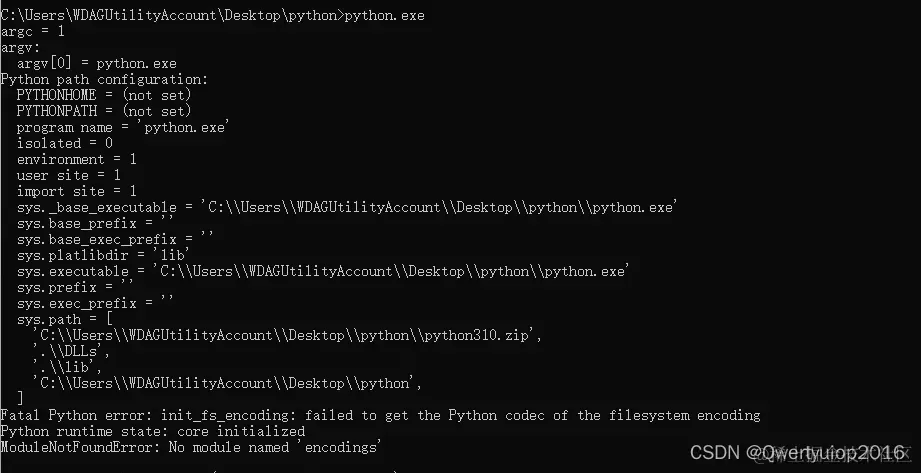Click the 'Python runtime state: core initialized' line
921x473 pixels.
click(x=153, y=431)
